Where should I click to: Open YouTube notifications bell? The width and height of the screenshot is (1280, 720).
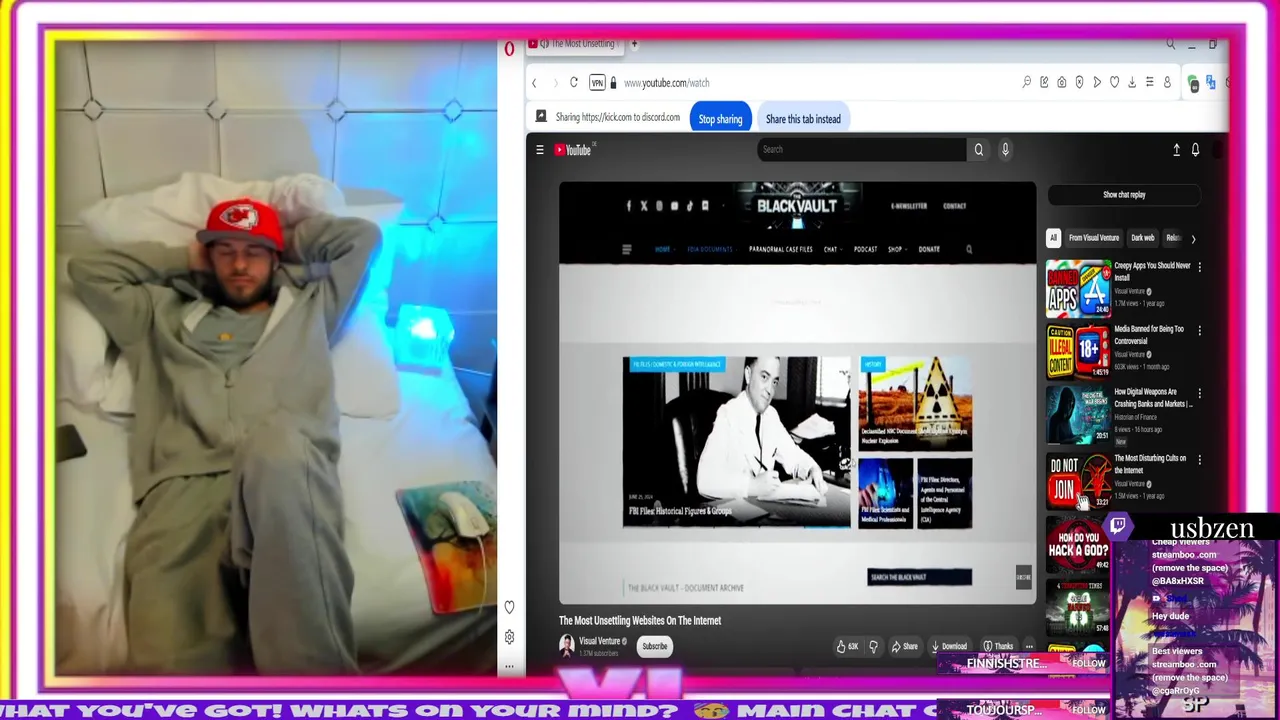tap(1195, 150)
